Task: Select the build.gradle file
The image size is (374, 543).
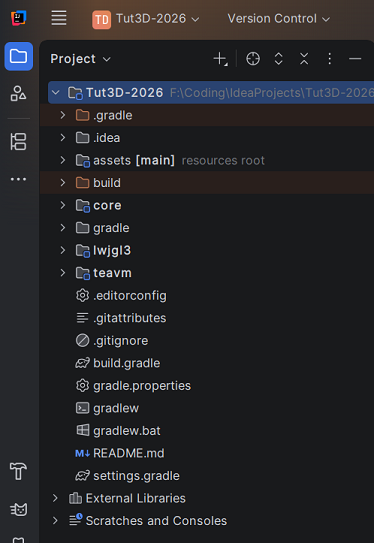Action: (118, 363)
